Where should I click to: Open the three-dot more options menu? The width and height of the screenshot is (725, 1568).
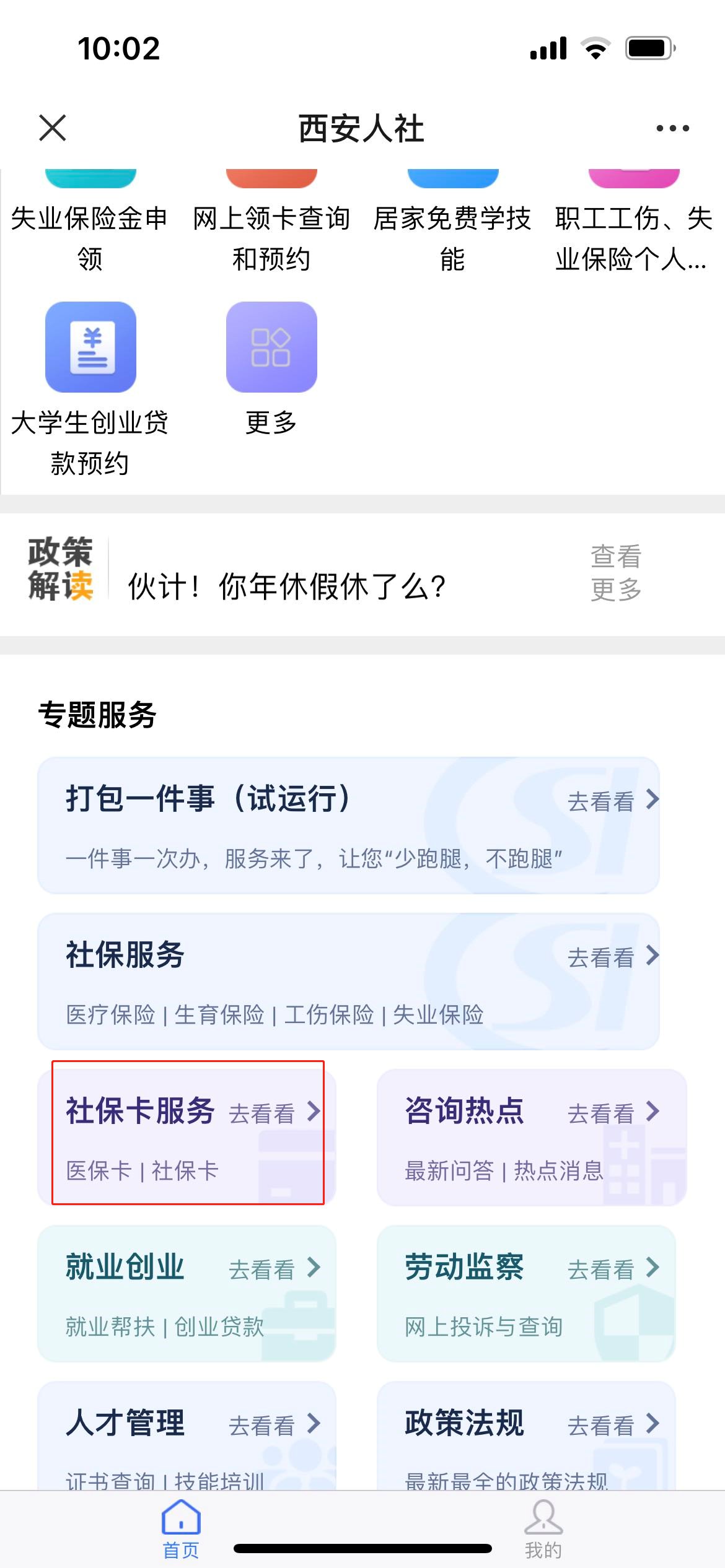point(672,129)
